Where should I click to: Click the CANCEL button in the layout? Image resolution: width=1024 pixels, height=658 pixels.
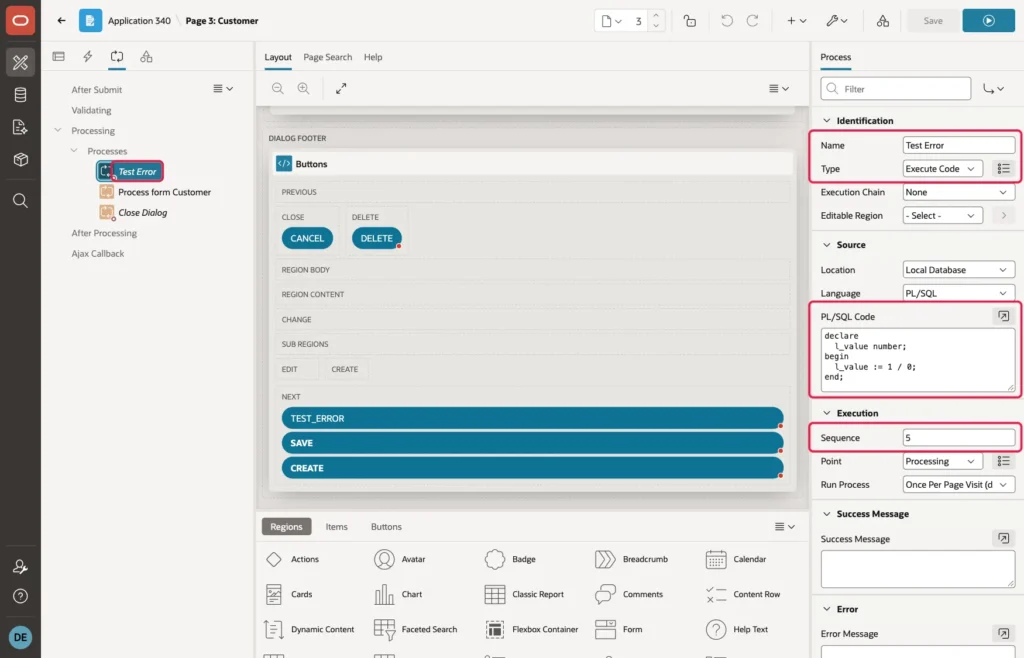307,238
